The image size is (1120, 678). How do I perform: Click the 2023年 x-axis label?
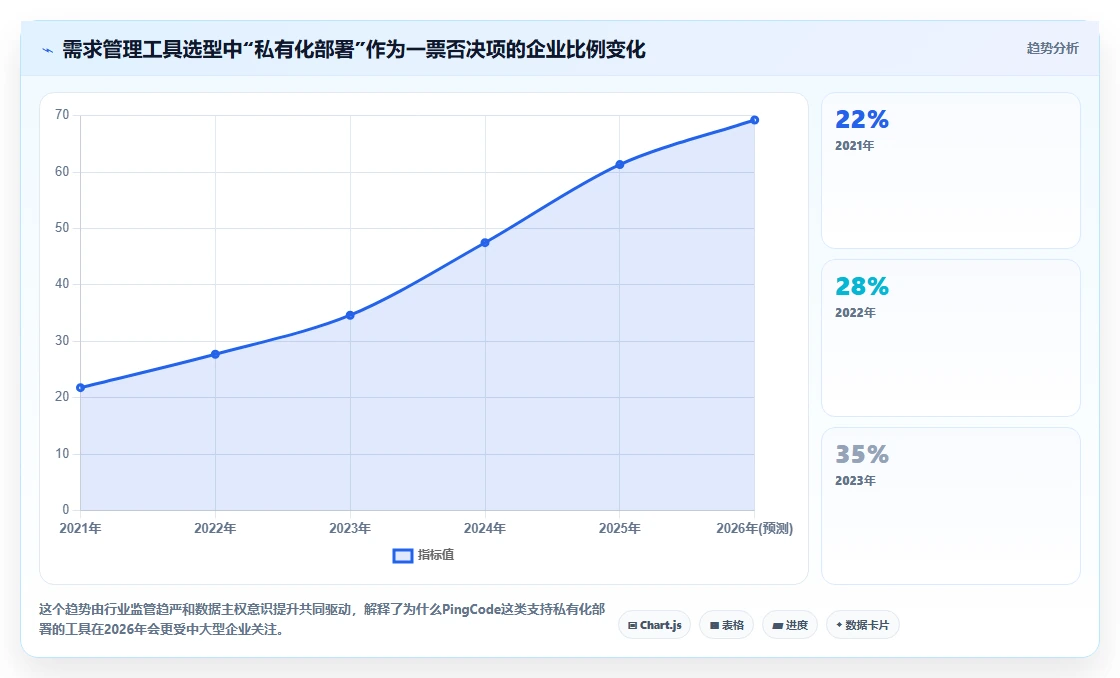tap(350, 529)
